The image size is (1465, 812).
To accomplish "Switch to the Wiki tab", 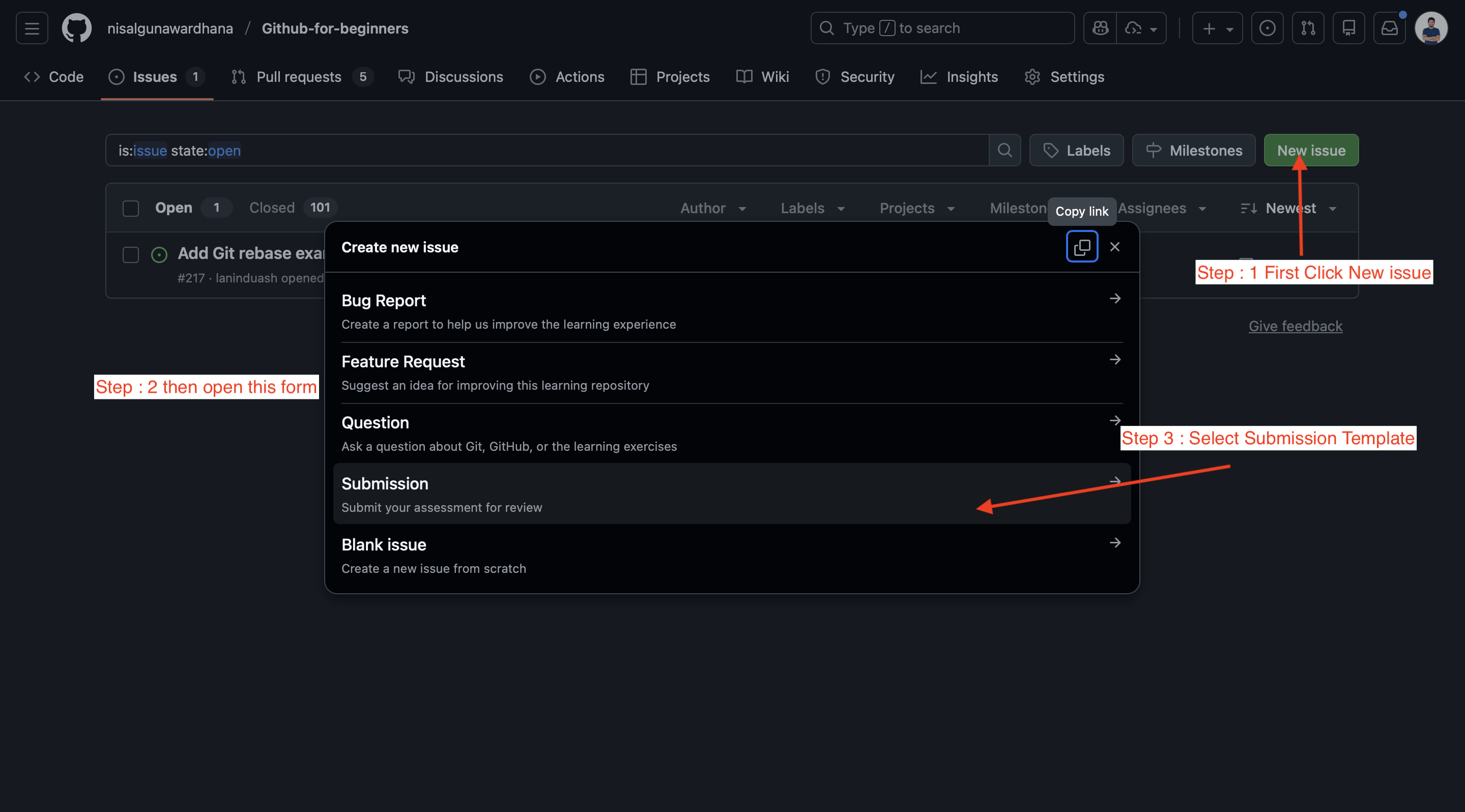I will (763, 77).
